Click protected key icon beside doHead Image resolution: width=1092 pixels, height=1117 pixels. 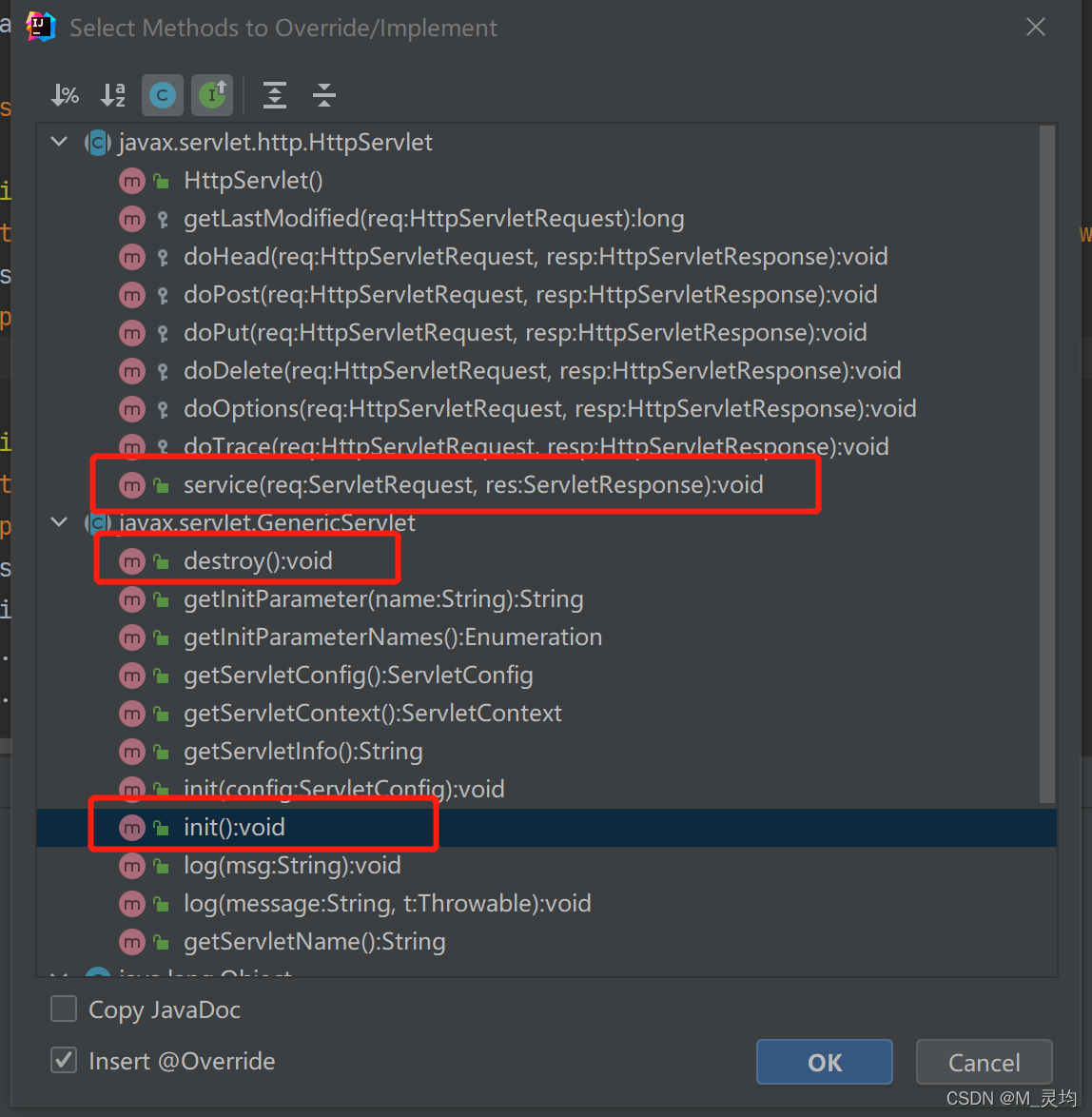click(163, 257)
